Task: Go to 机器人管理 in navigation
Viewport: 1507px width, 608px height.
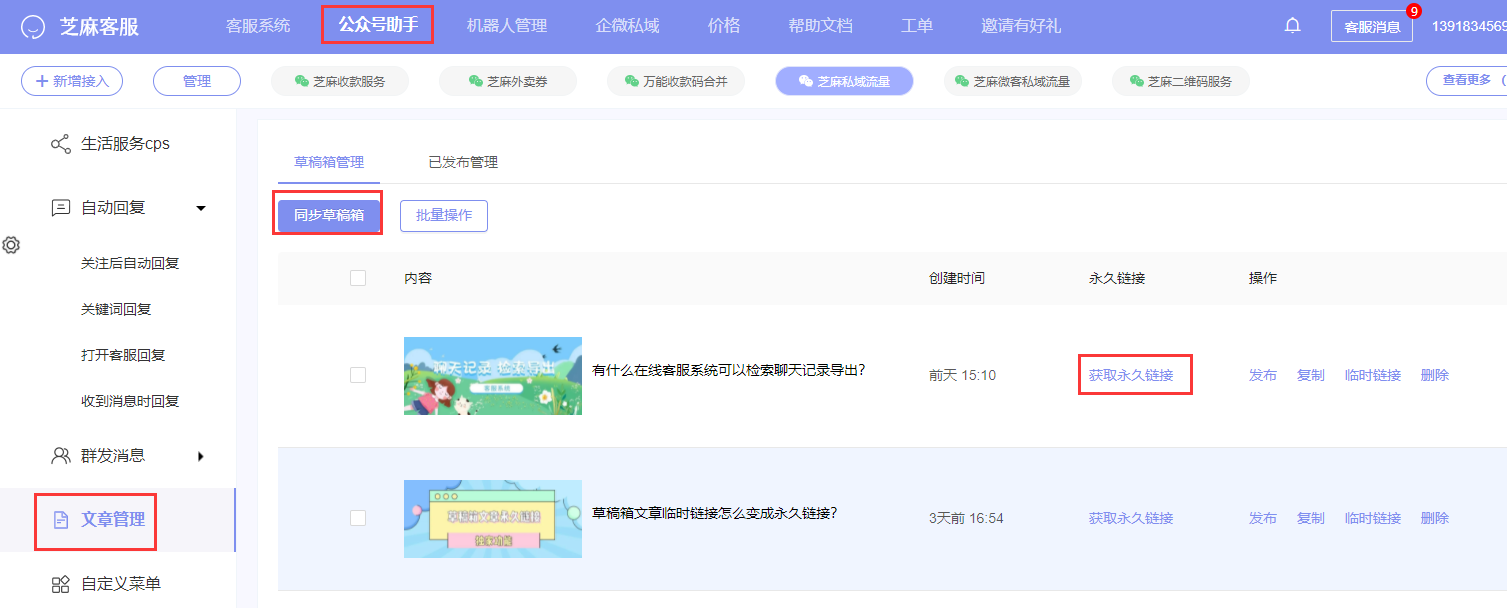Action: [507, 26]
